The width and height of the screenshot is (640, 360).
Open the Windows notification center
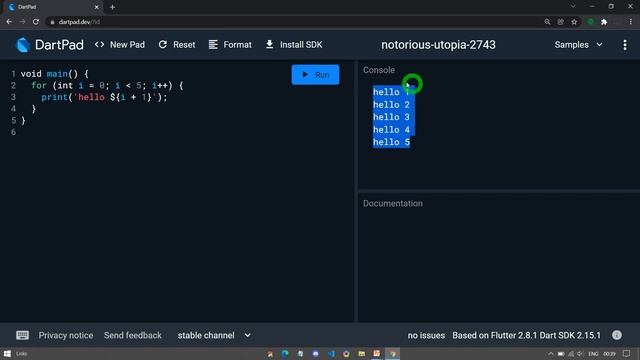click(627, 354)
